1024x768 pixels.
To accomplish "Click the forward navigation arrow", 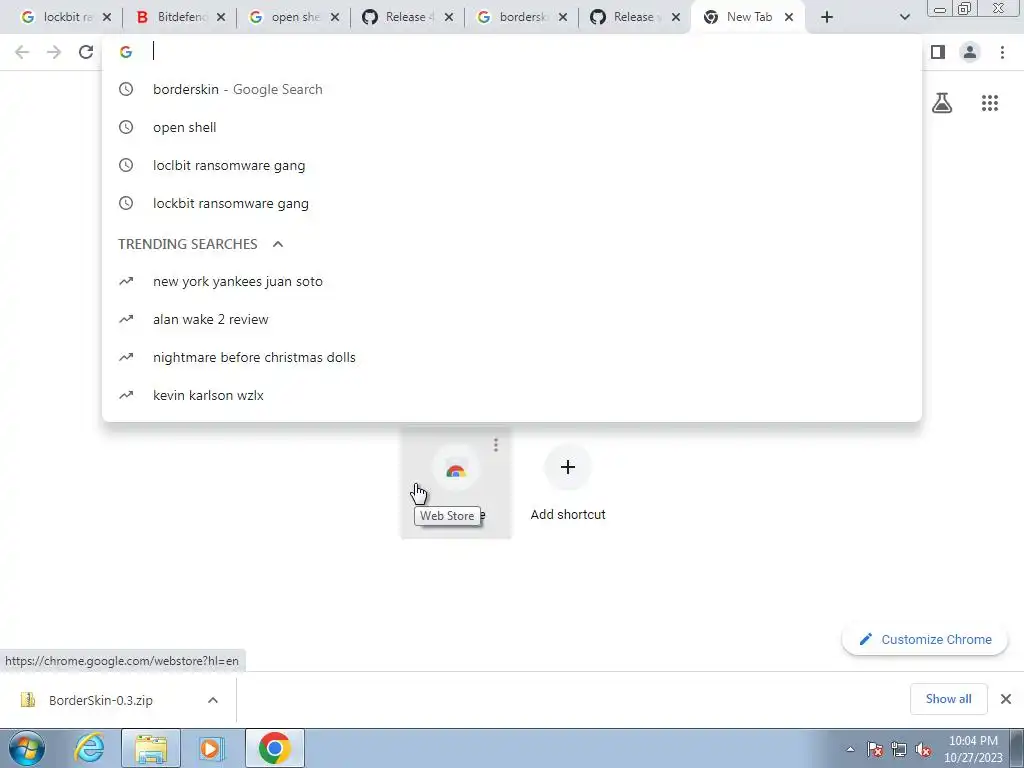I will pyautogui.click(x=54, y=52).
